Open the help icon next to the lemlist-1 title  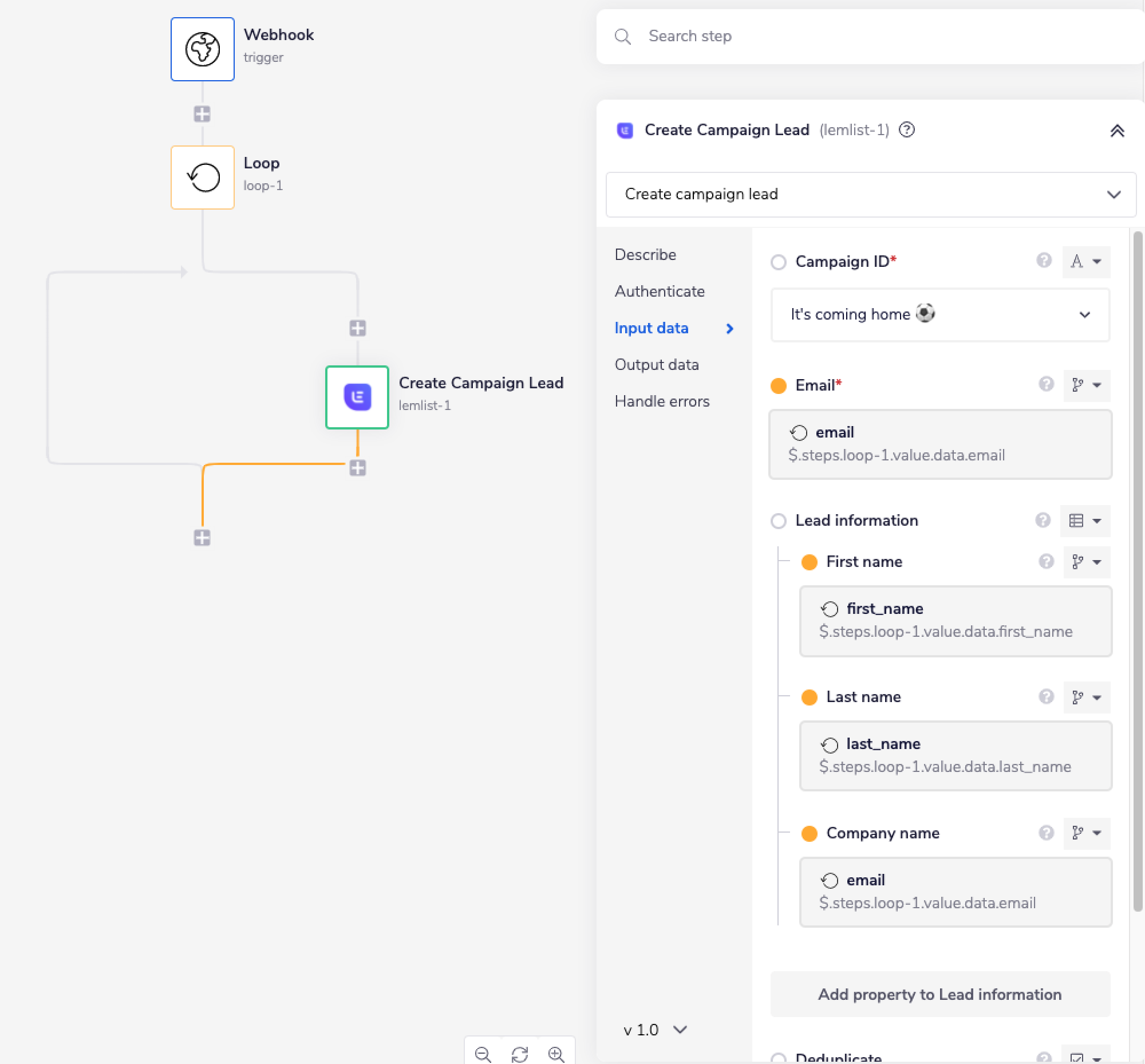(x=907, y=130)
